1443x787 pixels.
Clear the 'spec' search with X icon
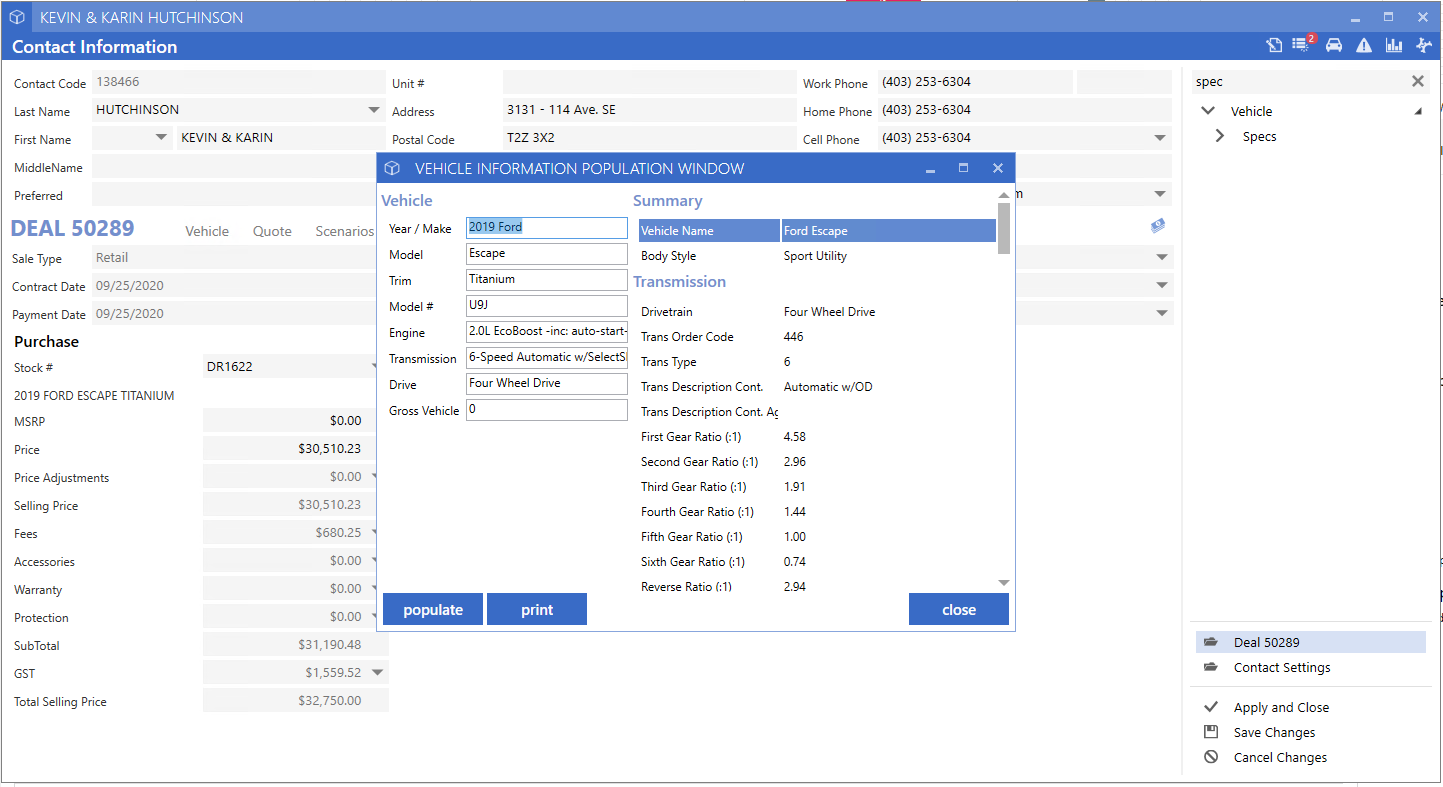tap(1417, 81)
